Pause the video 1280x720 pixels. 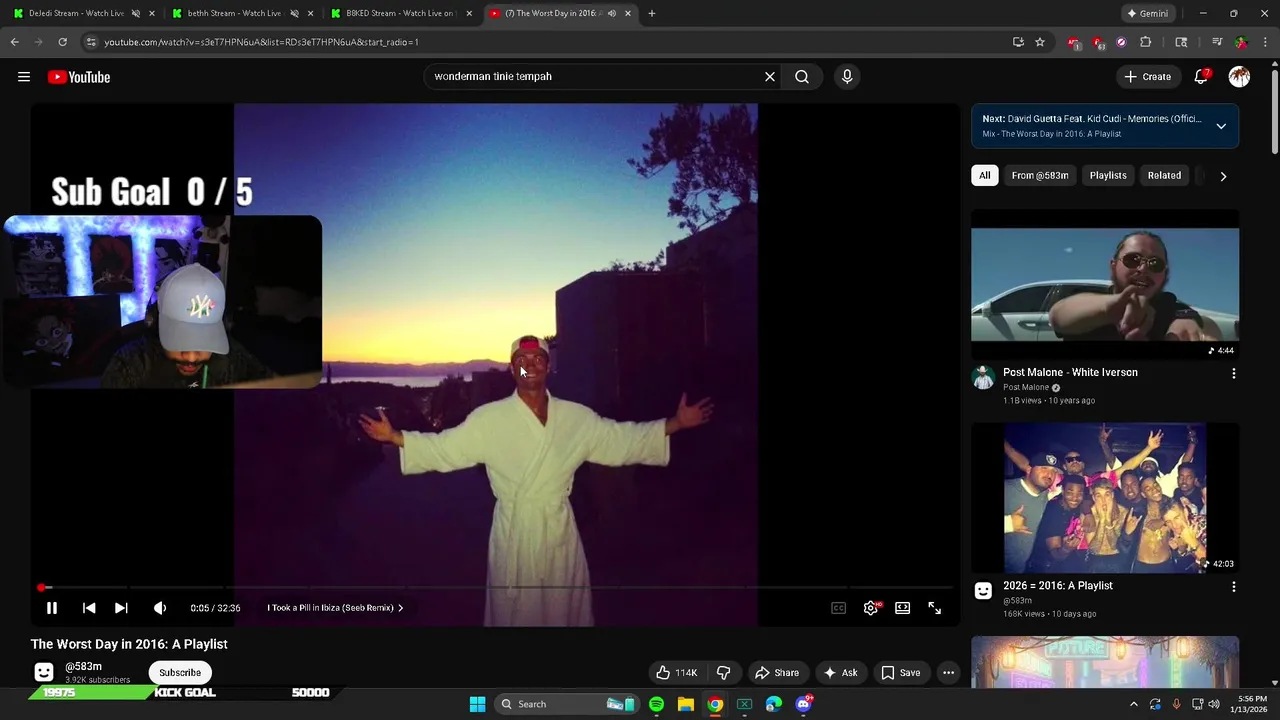coord(52,608)
